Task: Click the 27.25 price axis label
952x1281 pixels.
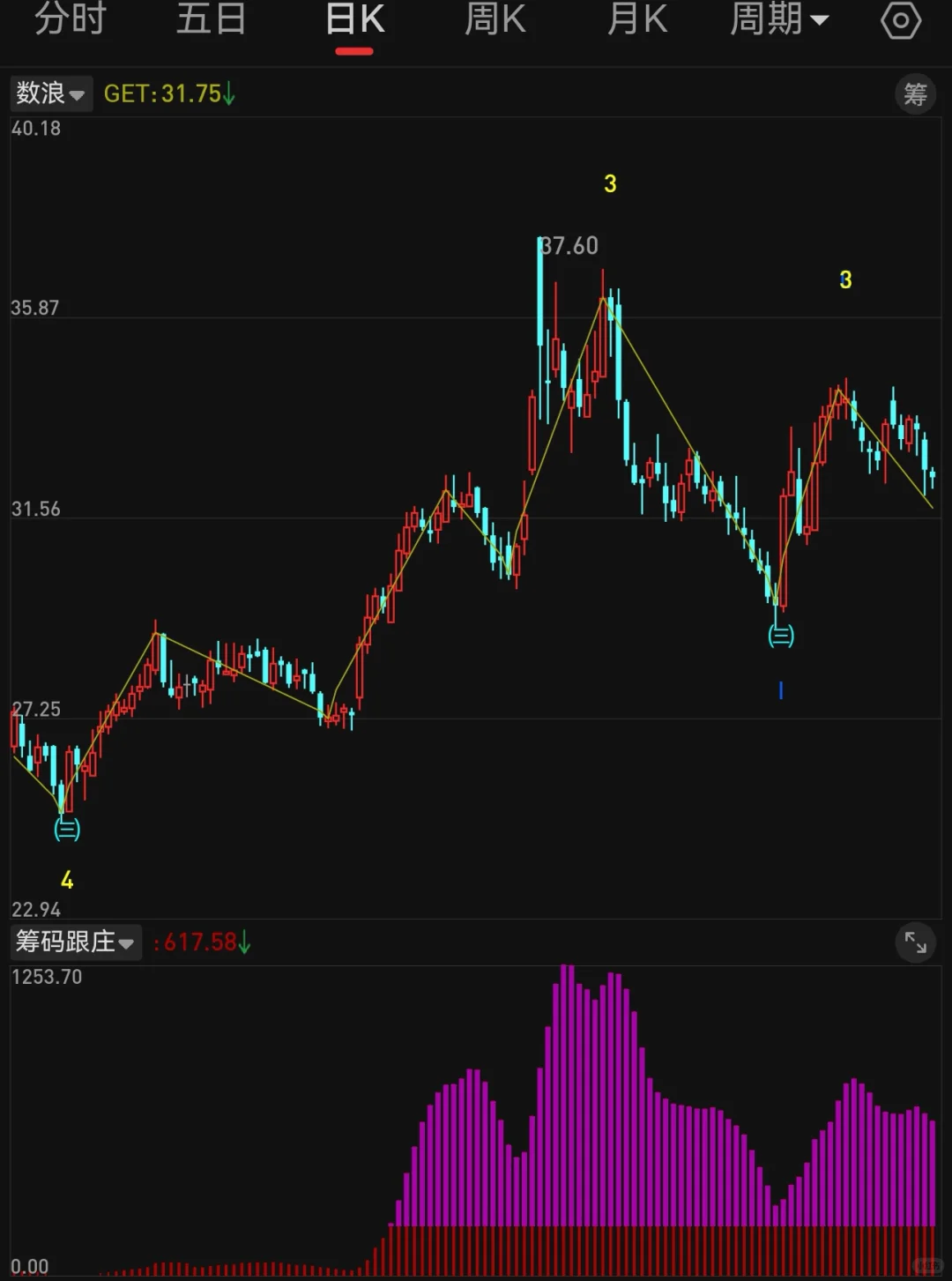Action: [36, 710]
